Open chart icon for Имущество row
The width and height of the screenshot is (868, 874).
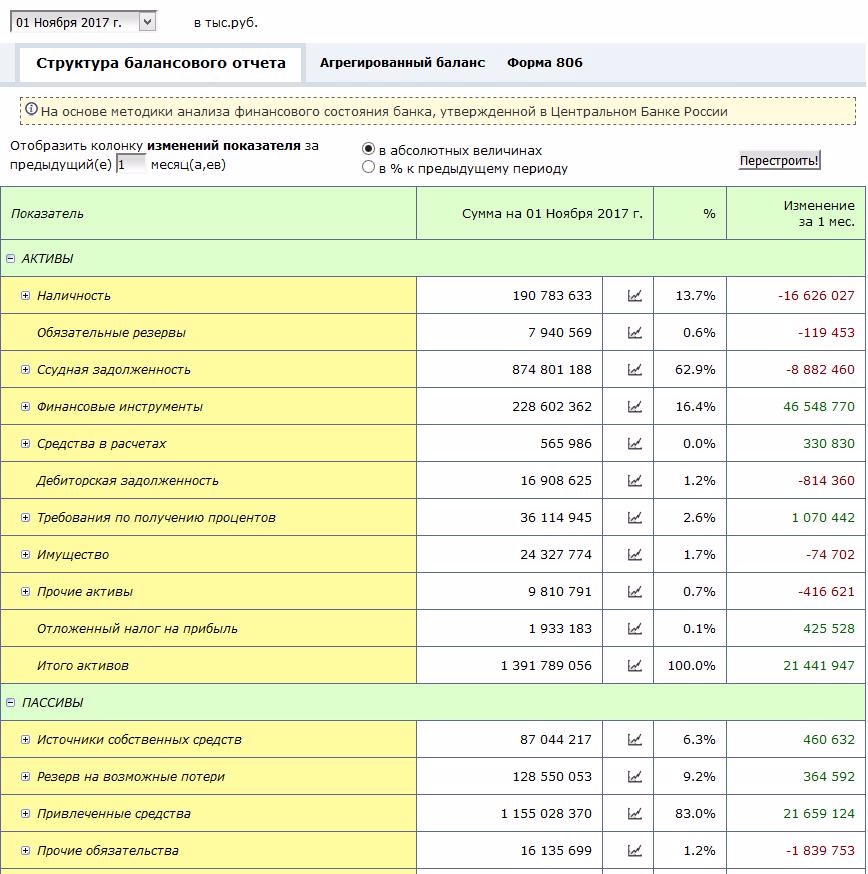(634, 554)
